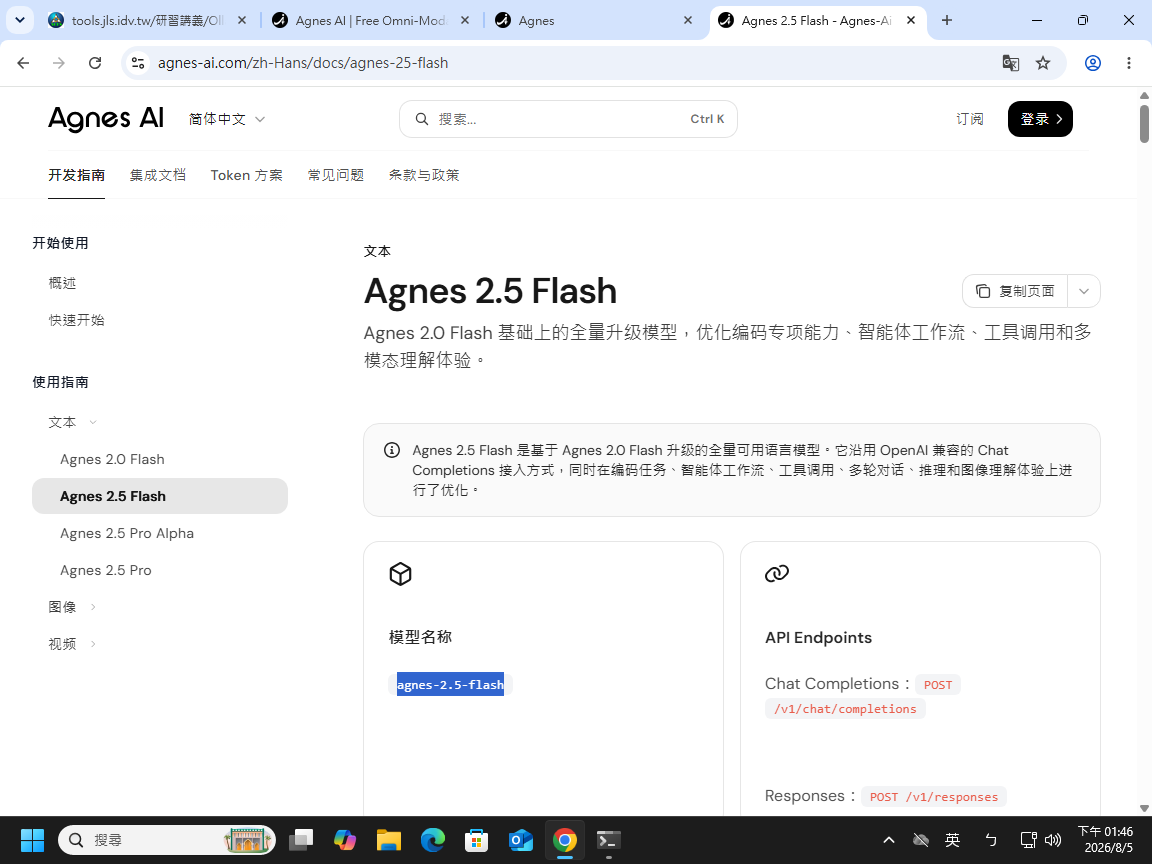Open the Google Translate page icon
This screenshot has height=864, width=1152.
1011,63
